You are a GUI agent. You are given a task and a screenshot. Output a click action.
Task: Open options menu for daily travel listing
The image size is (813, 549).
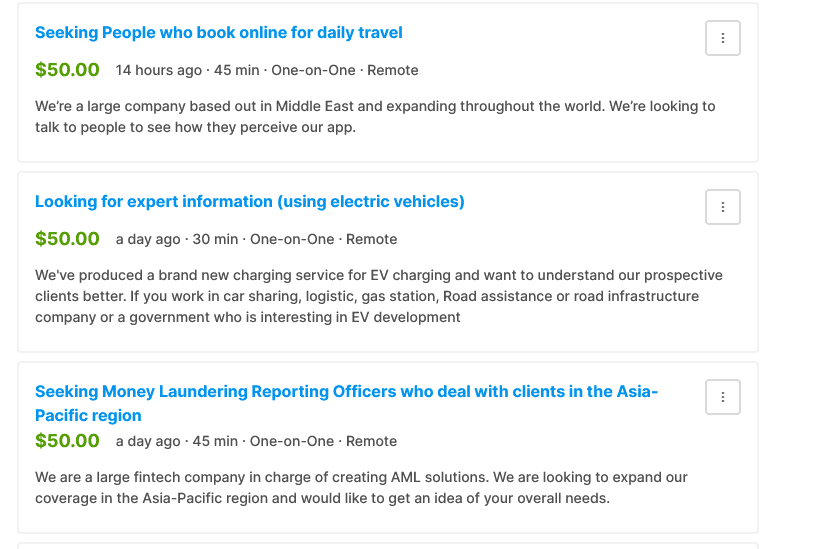[722, 38]
